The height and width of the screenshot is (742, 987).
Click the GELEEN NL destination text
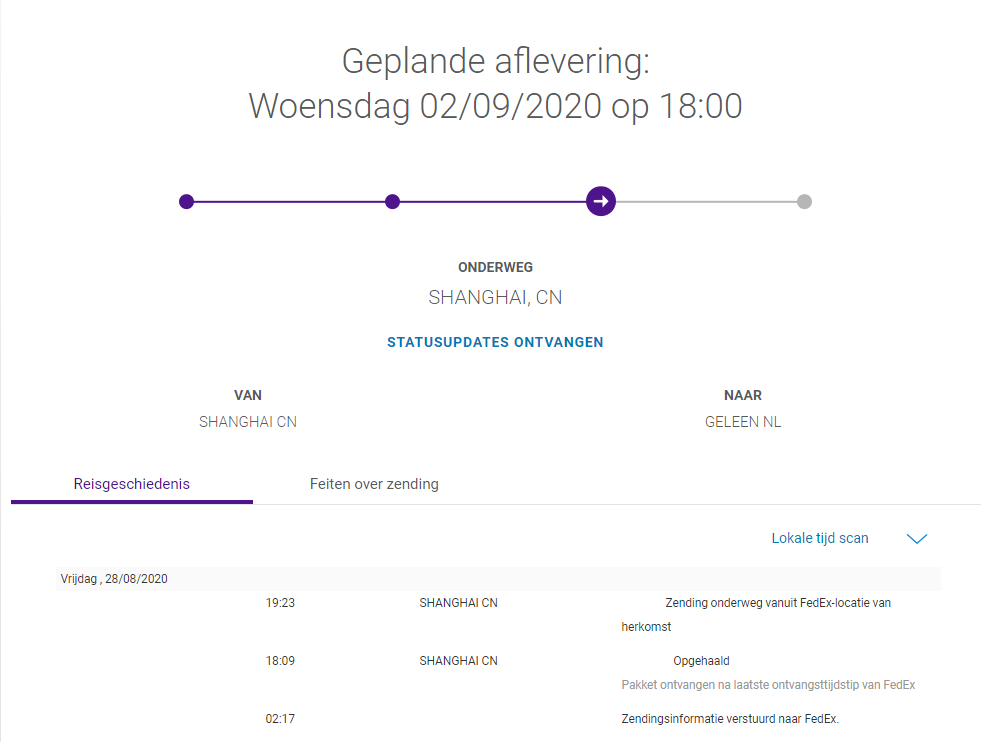pos(743,422)
